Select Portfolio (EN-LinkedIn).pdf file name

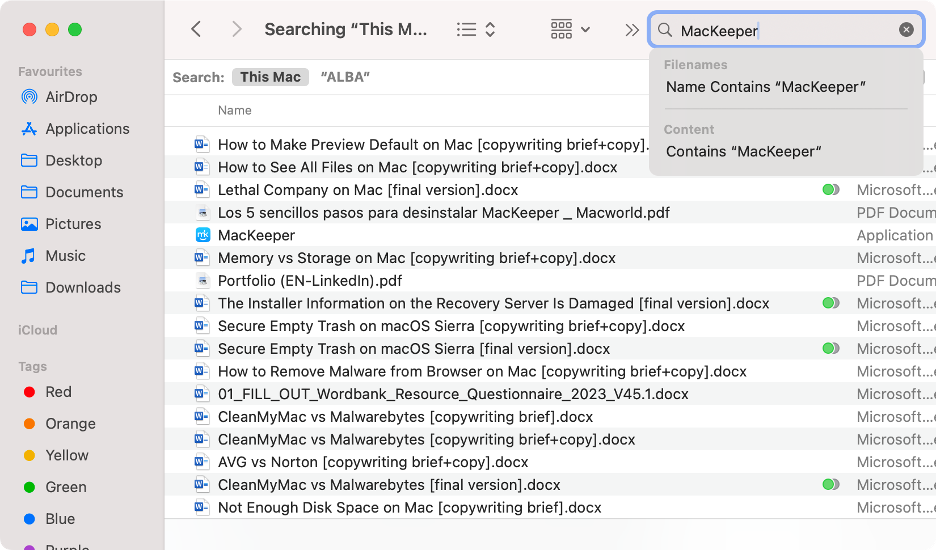310,281
